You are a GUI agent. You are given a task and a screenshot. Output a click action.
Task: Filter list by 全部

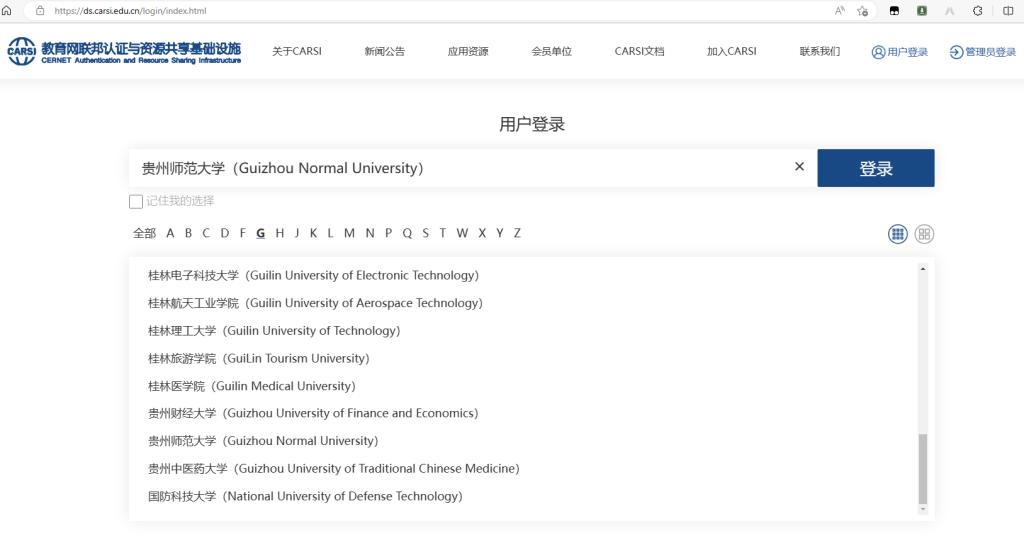coord(144,233)
